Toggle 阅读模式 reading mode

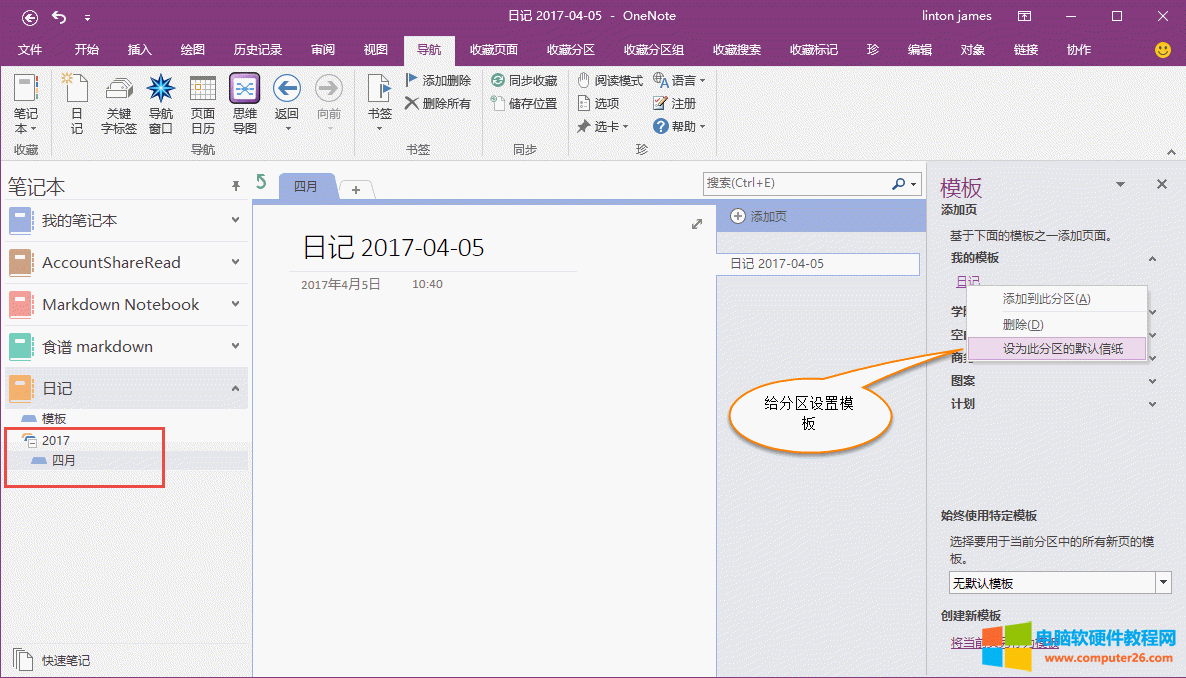585,80
